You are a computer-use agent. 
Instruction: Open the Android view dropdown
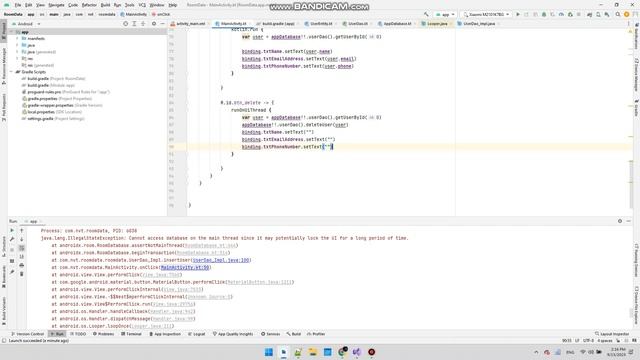[27, 24]
